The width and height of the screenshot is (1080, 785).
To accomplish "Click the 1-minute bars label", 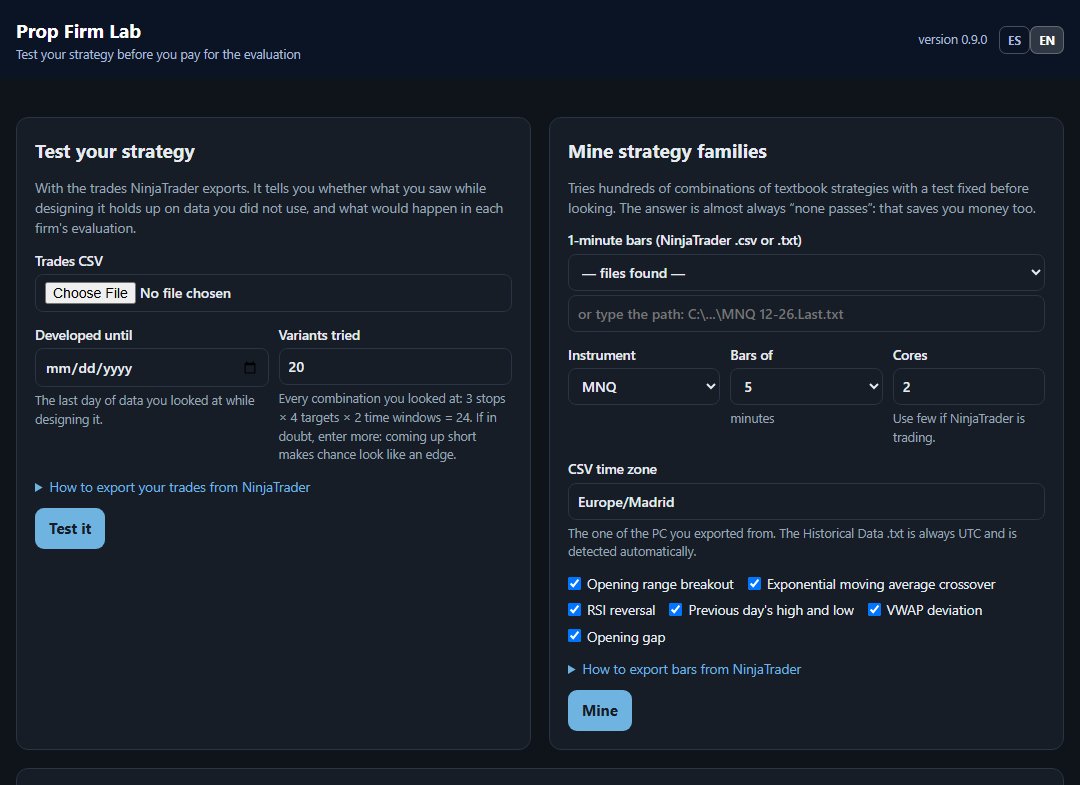I will click(685, 240).
